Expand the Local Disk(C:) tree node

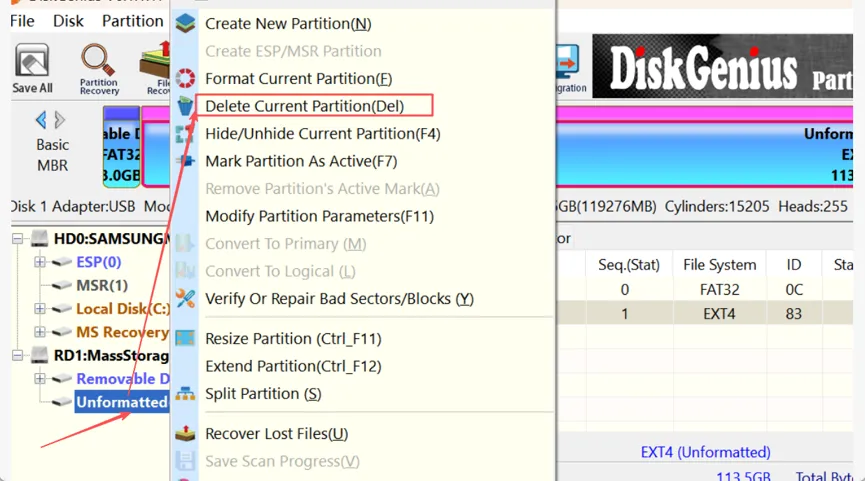pyautogui.click(x=40, y=308)
